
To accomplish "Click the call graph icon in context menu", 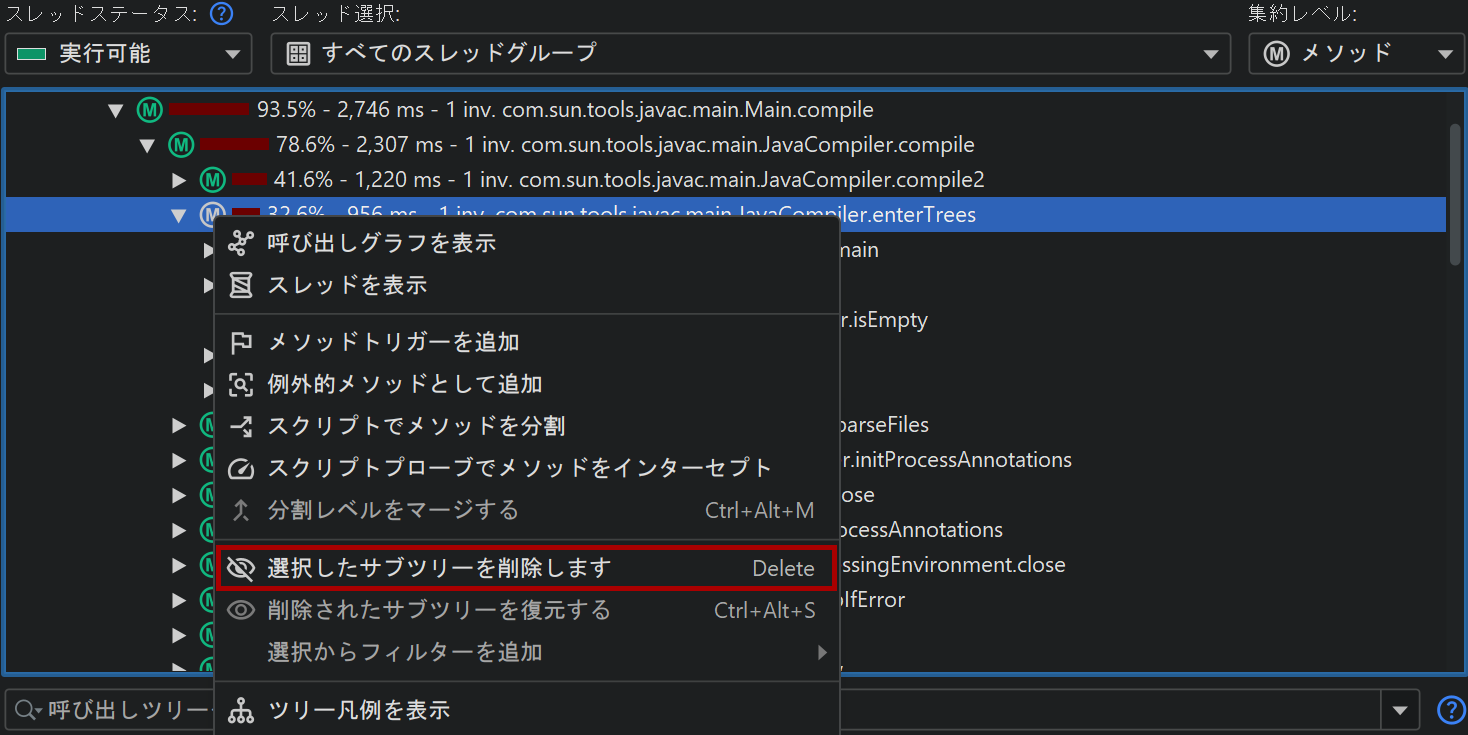I will [241, 243].
